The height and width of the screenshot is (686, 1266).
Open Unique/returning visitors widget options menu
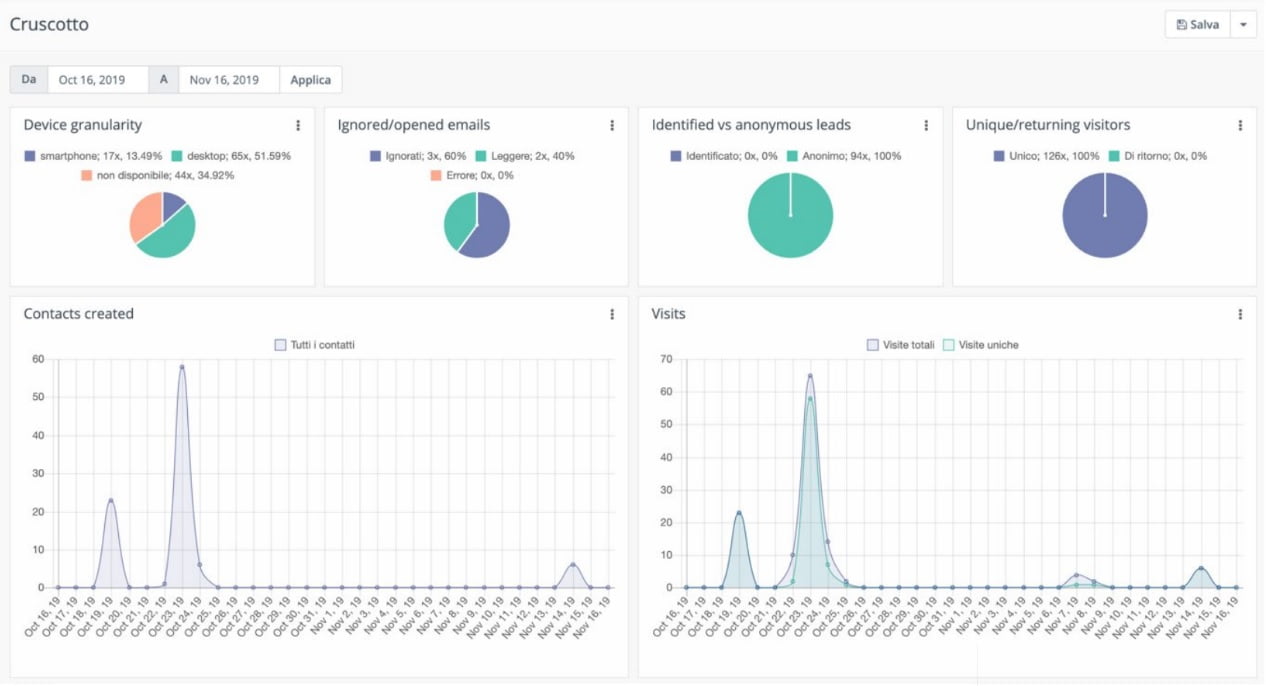[1240, 126]
